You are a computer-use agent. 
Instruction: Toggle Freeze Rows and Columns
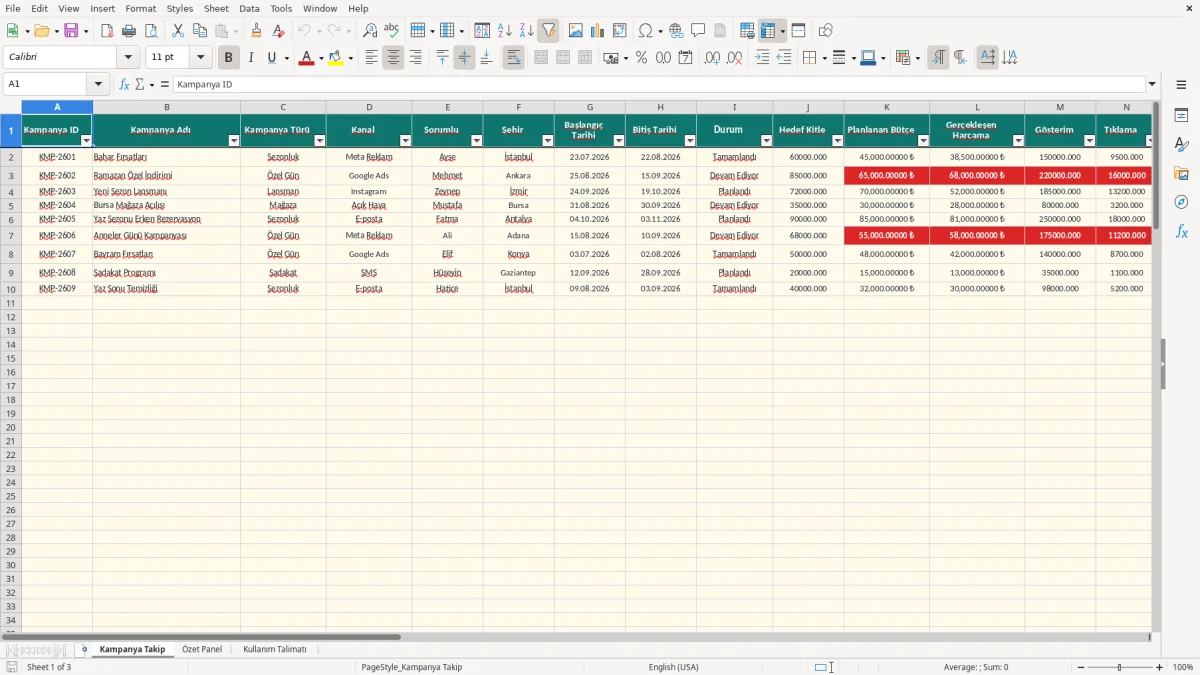click(768, 31)
